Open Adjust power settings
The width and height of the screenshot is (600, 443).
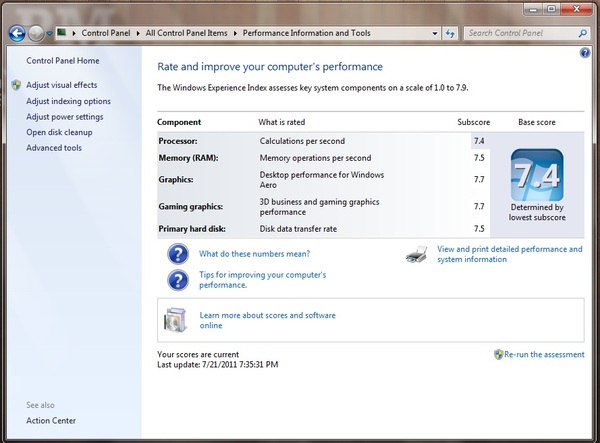65,117
